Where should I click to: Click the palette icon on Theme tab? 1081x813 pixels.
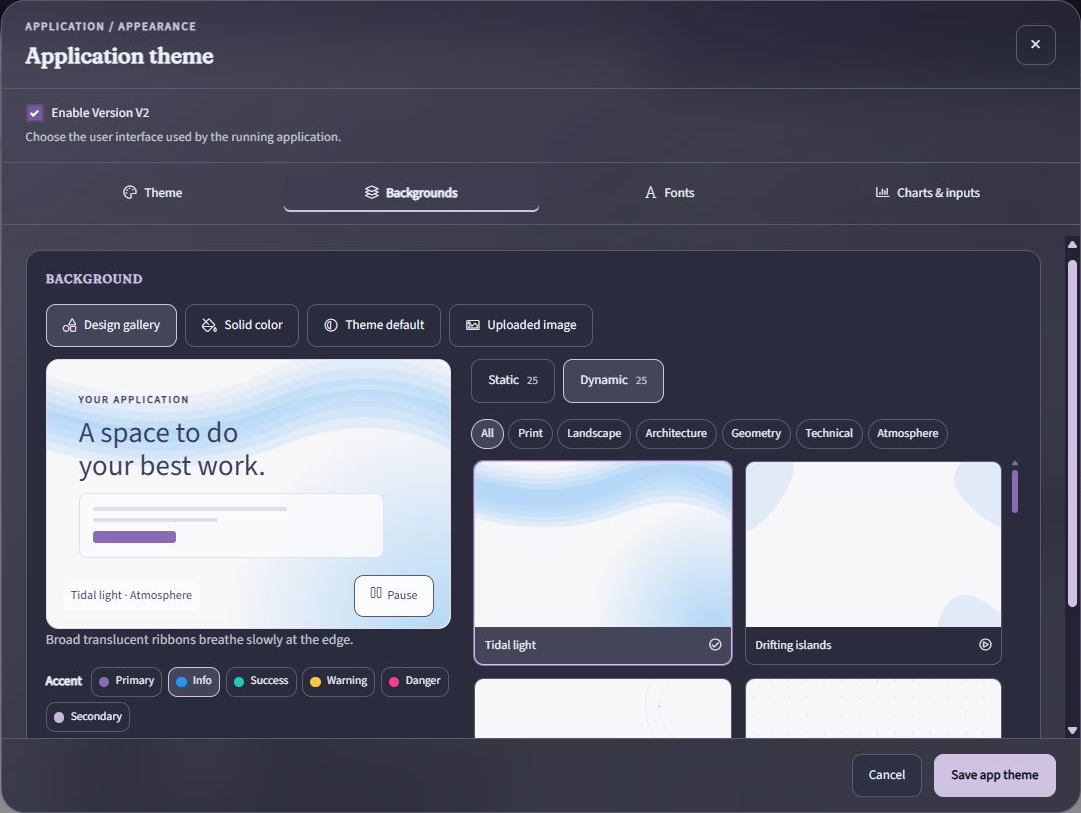(x=130, y=192)
